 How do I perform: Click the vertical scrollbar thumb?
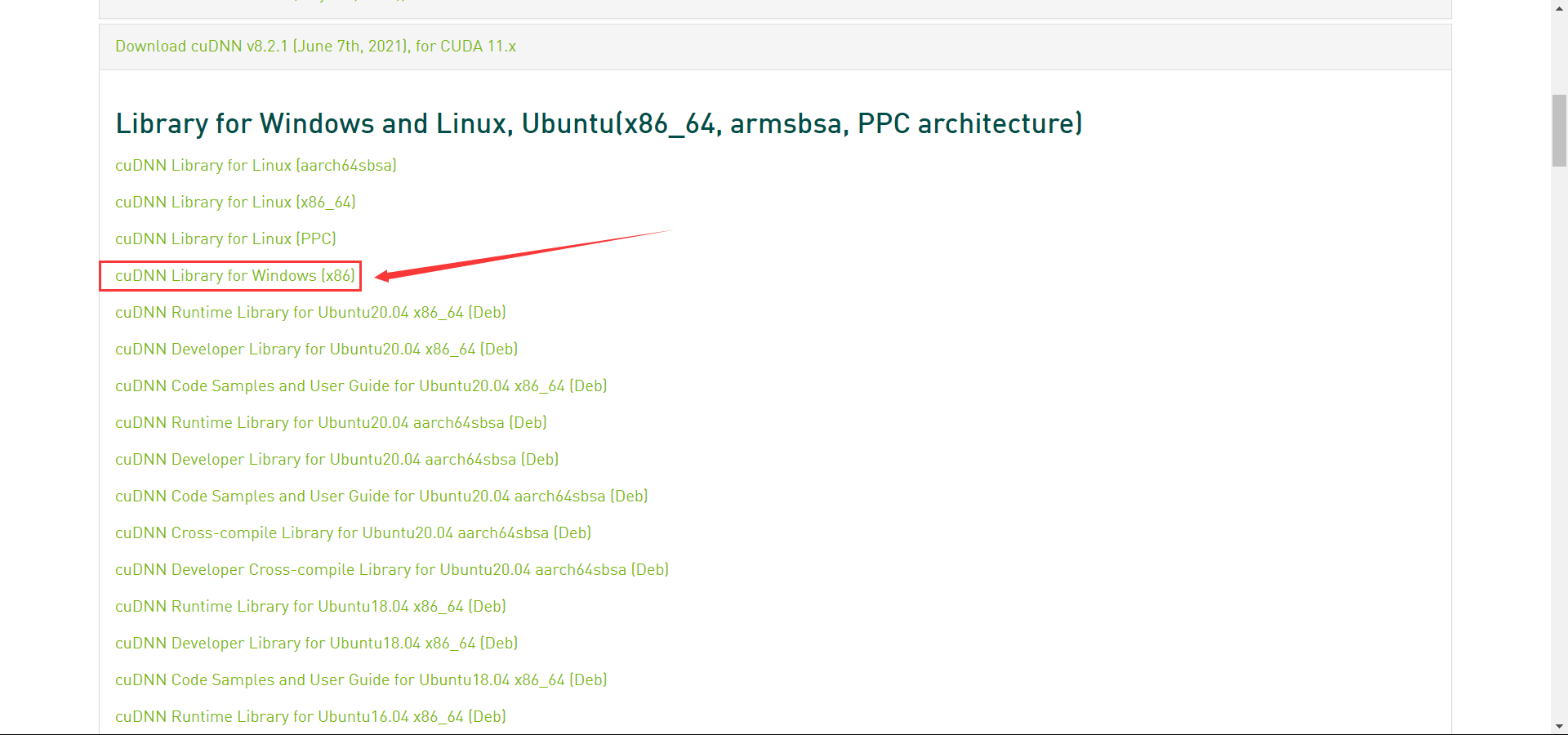pos(1560,131)
